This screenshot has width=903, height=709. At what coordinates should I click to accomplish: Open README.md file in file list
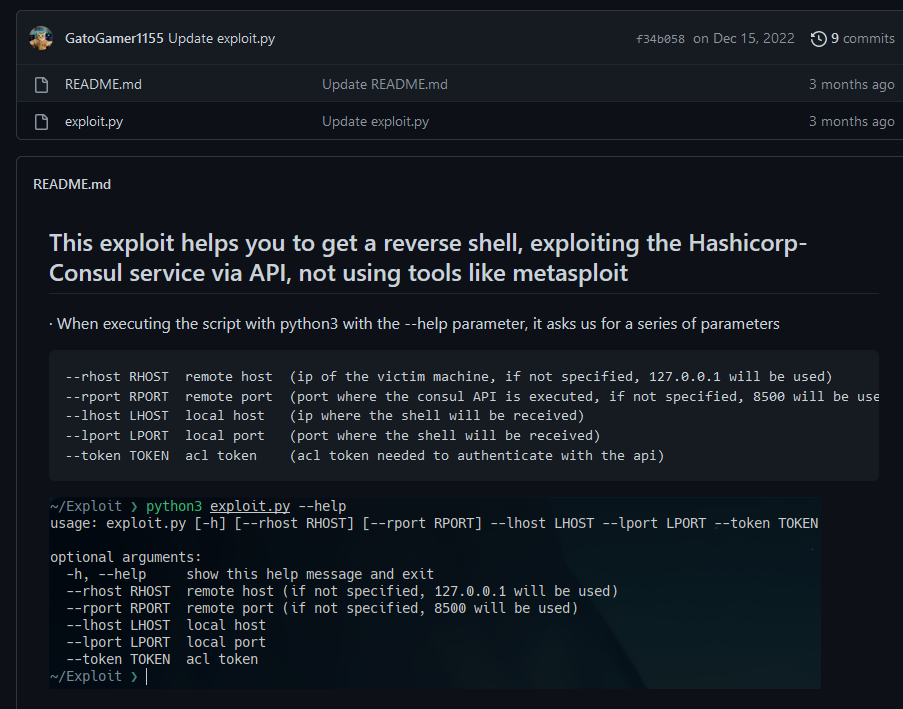click(x=103, y=85)
